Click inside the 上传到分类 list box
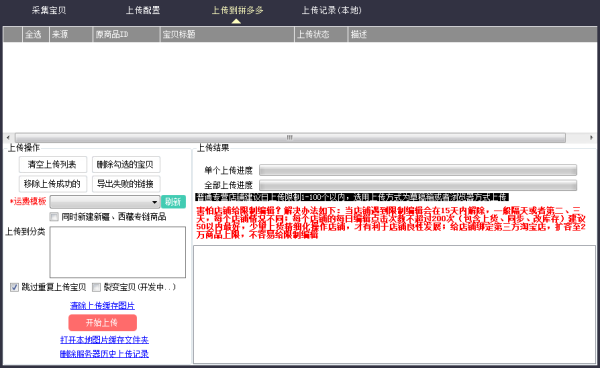 (117, 252)
